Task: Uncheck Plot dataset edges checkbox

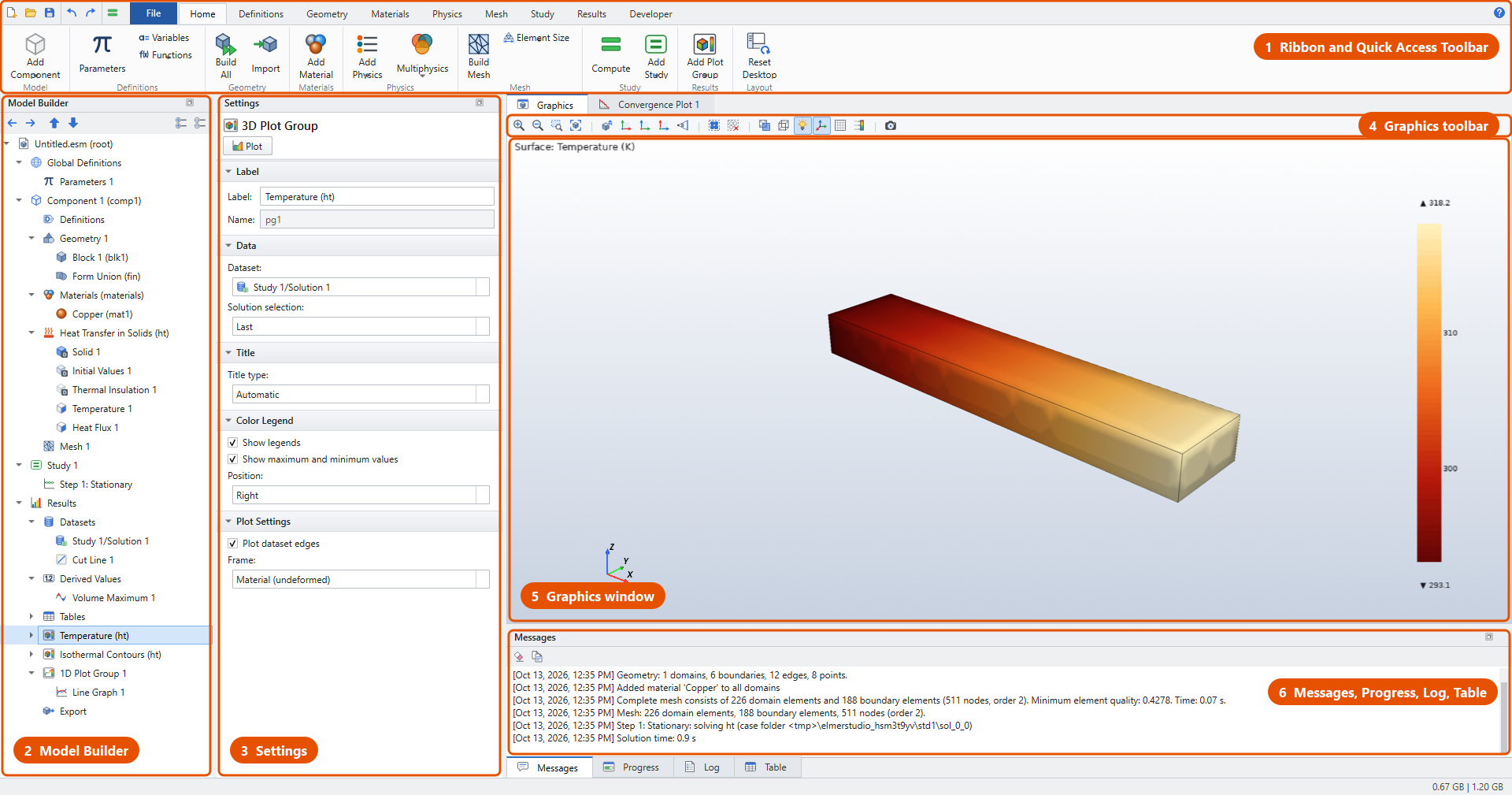Action: tap(232, 544)
